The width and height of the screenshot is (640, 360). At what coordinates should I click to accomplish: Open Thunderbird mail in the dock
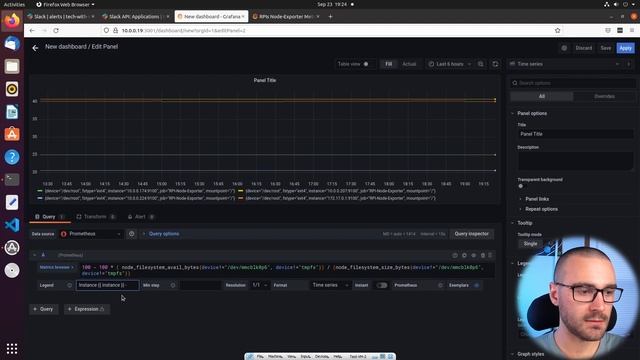click(x=12, y=43)
